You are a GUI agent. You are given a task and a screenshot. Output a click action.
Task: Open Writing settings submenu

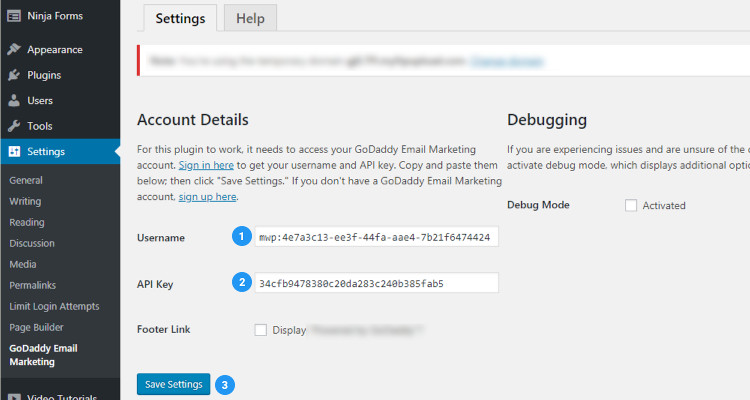coord(25,201)
